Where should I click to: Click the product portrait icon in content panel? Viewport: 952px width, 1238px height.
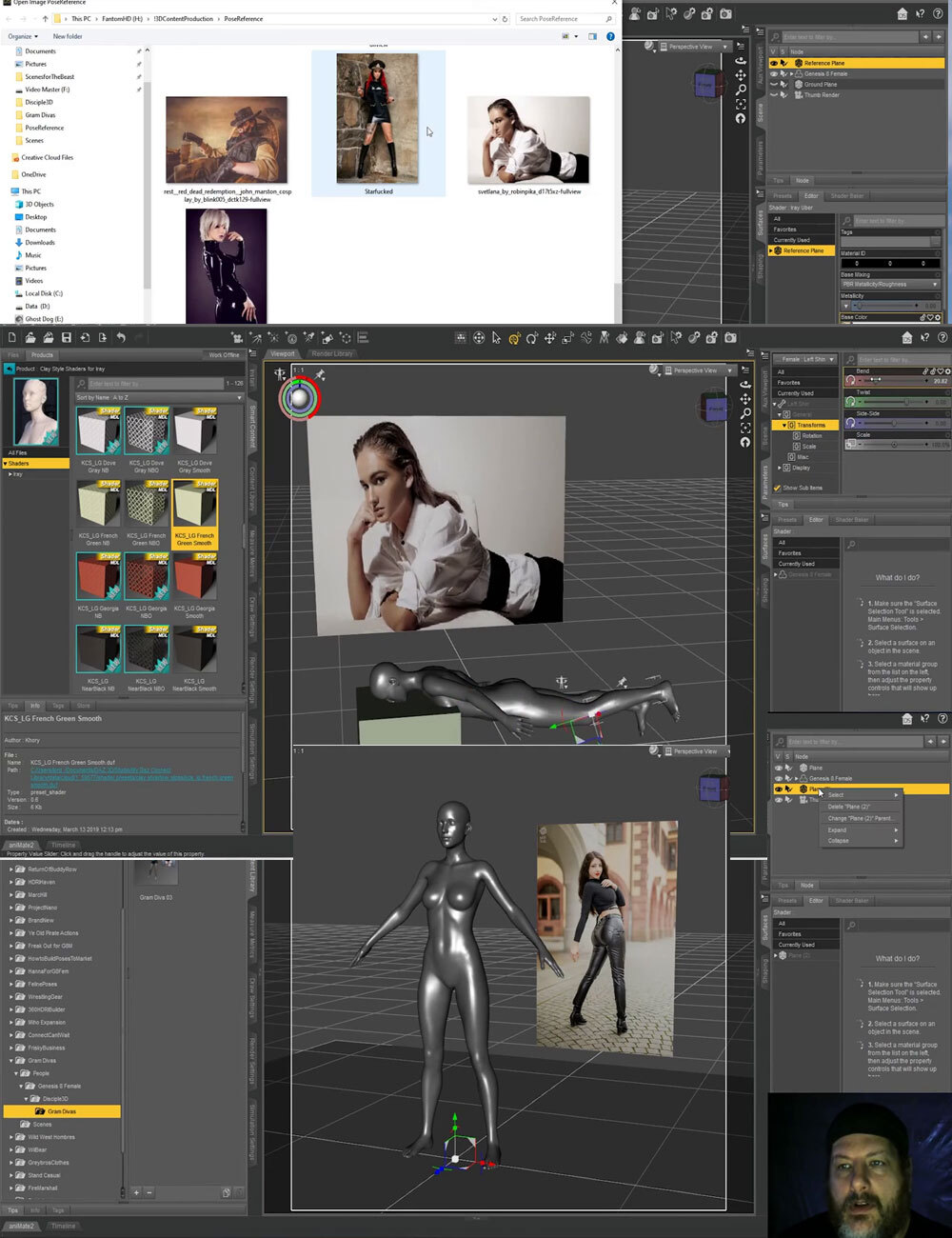(35, 411)
